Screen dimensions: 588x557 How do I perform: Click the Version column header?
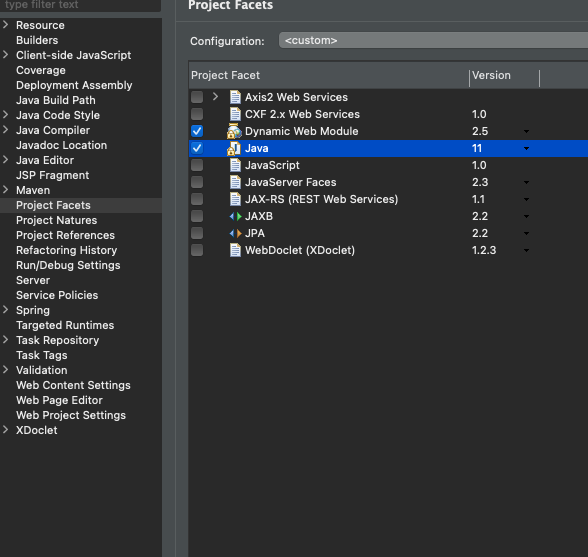[x=504, y=75]
